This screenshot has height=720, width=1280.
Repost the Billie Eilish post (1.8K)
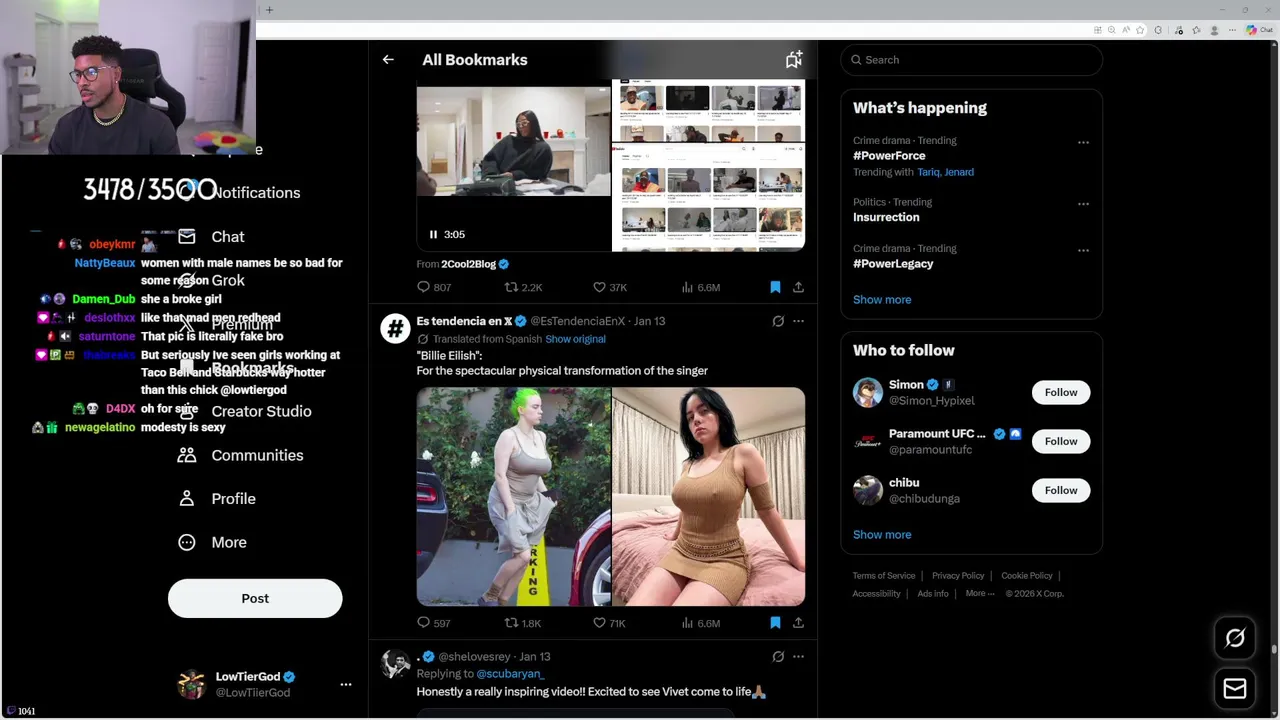(x=522, y=623)
